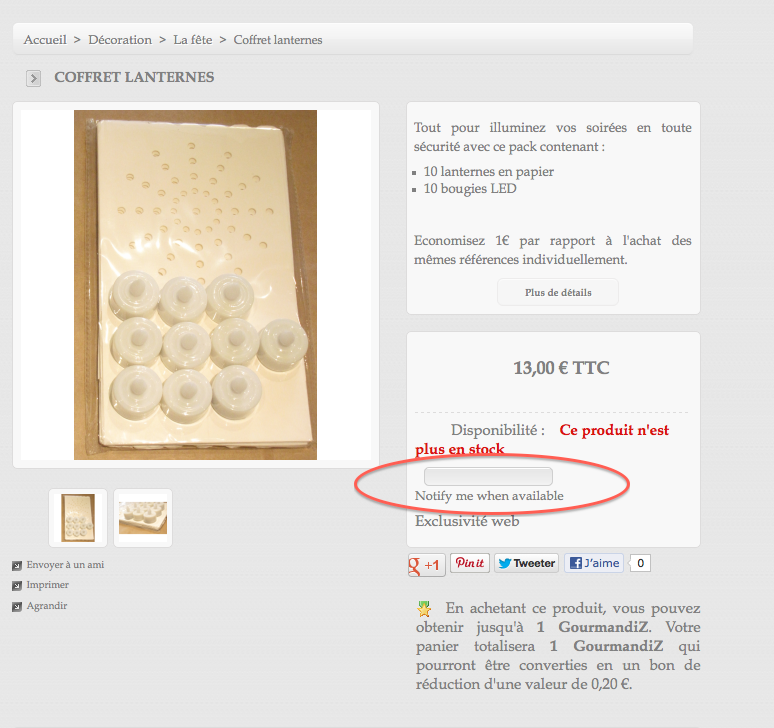Screen dimensions: 774x728
Task: Click the GourmandiZ star reward icon
Action: [424, 609]
